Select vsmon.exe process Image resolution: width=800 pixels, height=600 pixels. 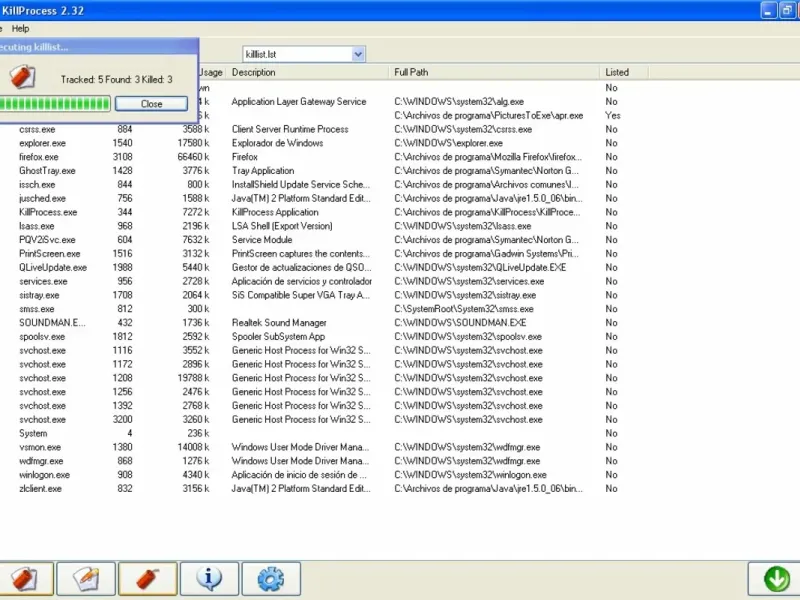pos(40,447)
